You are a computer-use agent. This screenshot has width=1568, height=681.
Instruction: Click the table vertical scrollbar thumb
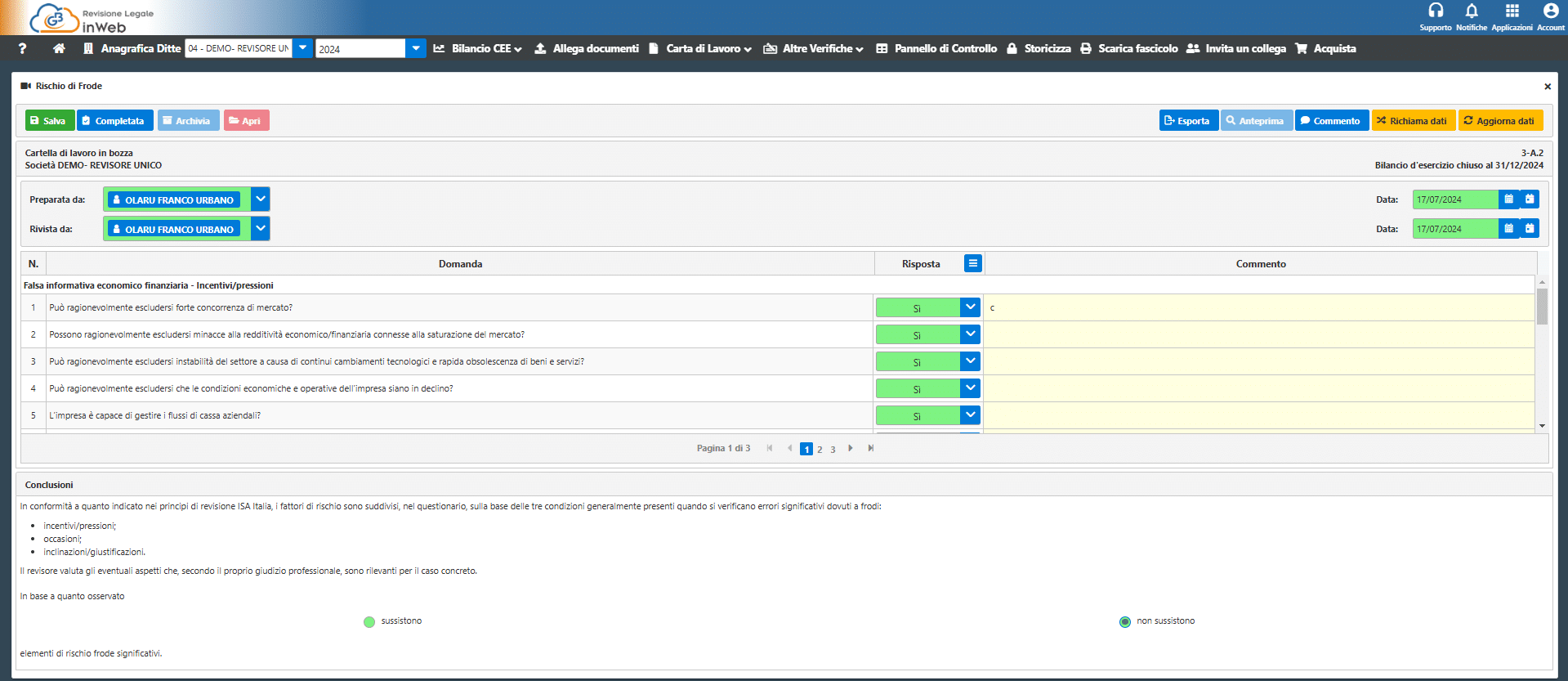tap(1542, 307)
